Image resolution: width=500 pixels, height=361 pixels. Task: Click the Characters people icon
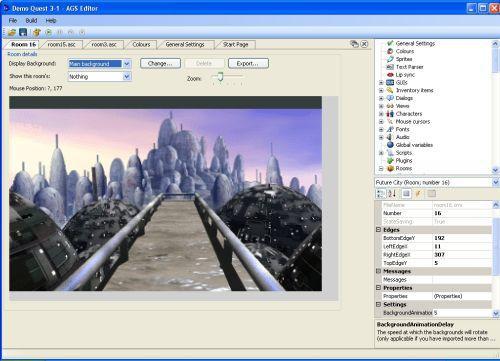pyautogui.click(x=390, y=114)
